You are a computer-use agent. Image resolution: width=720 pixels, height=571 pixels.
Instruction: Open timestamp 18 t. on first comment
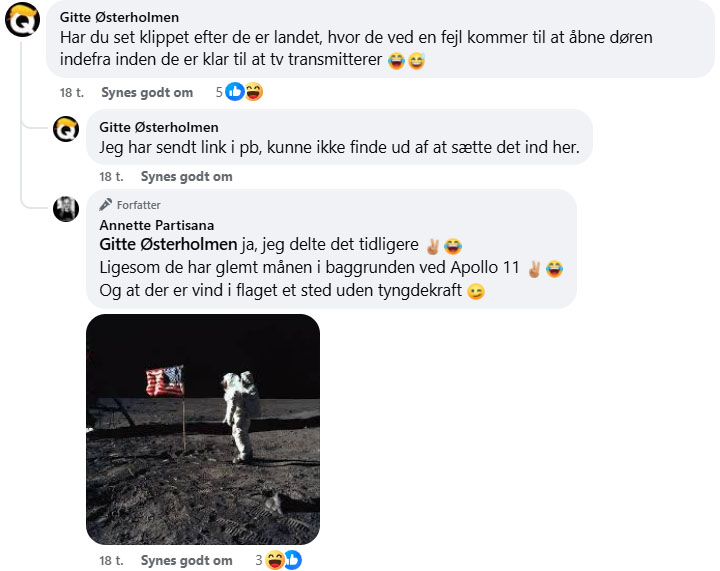[x=72, y=92]
